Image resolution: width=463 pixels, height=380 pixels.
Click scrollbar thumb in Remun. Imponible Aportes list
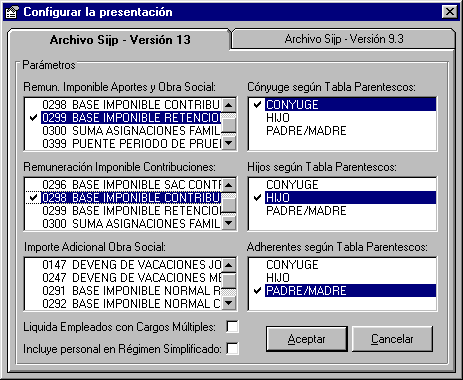click(229, 125)
